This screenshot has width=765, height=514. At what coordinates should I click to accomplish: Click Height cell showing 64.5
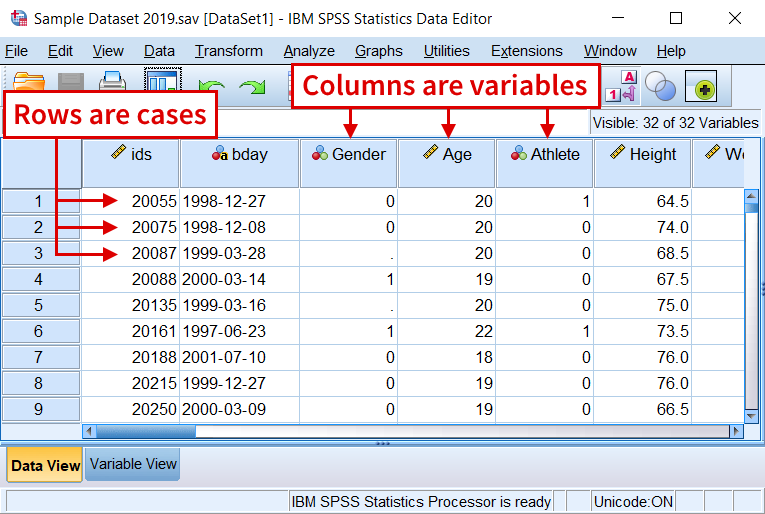(x=643, y=201)
